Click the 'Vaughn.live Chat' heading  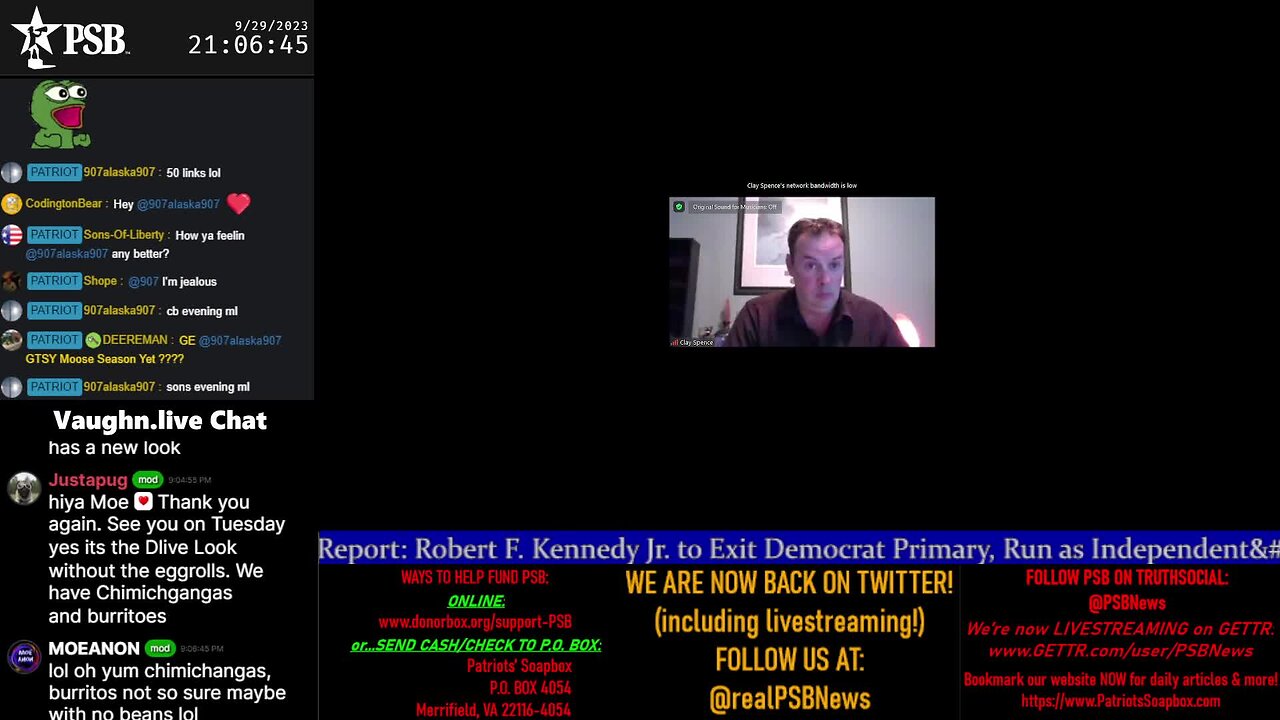(x=160, y=420)
